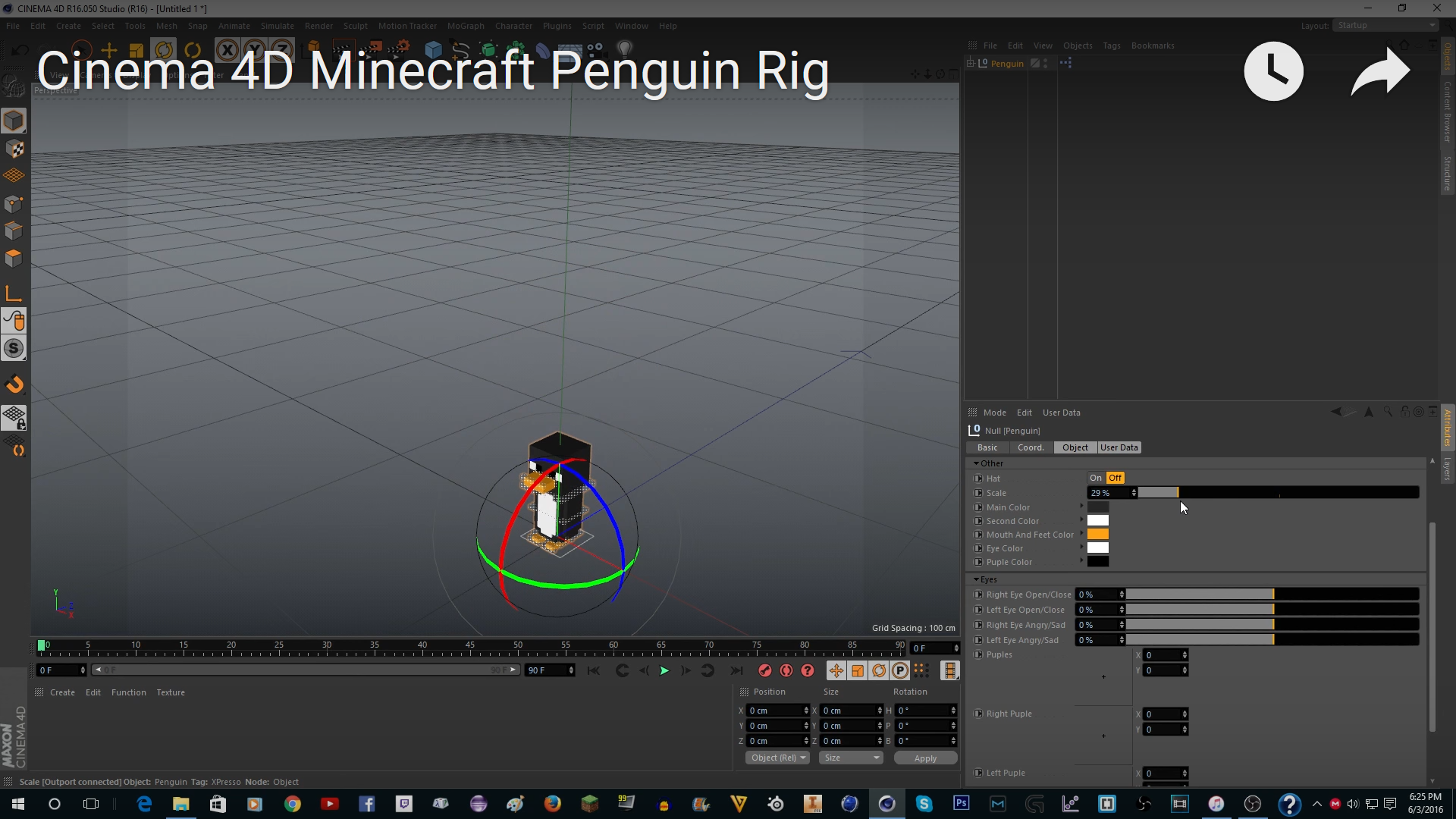The height and width of the screenshot is (819, 1456).
Task: Switch to Edges mode icon
Action: (x=14, y=231)
